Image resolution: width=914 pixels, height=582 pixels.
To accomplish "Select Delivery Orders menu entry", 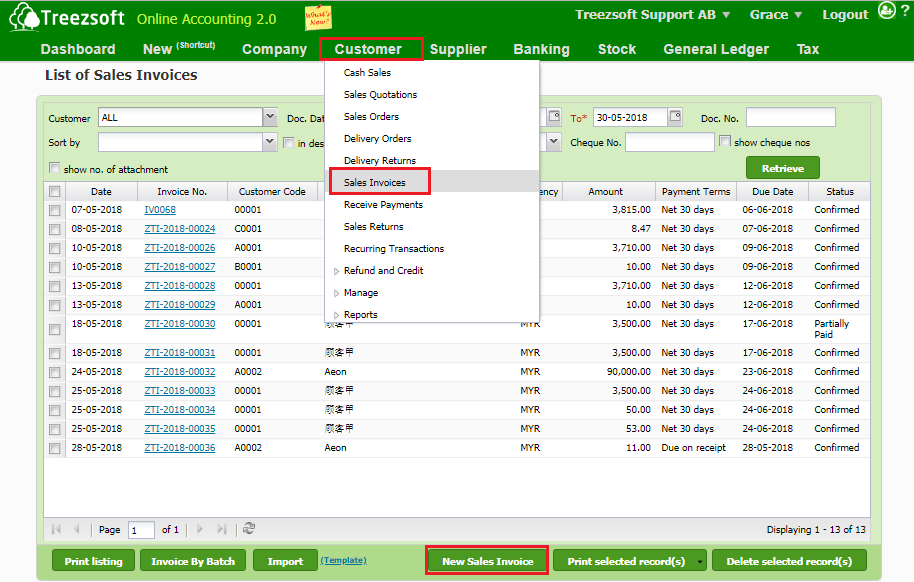I will point(377,139).
